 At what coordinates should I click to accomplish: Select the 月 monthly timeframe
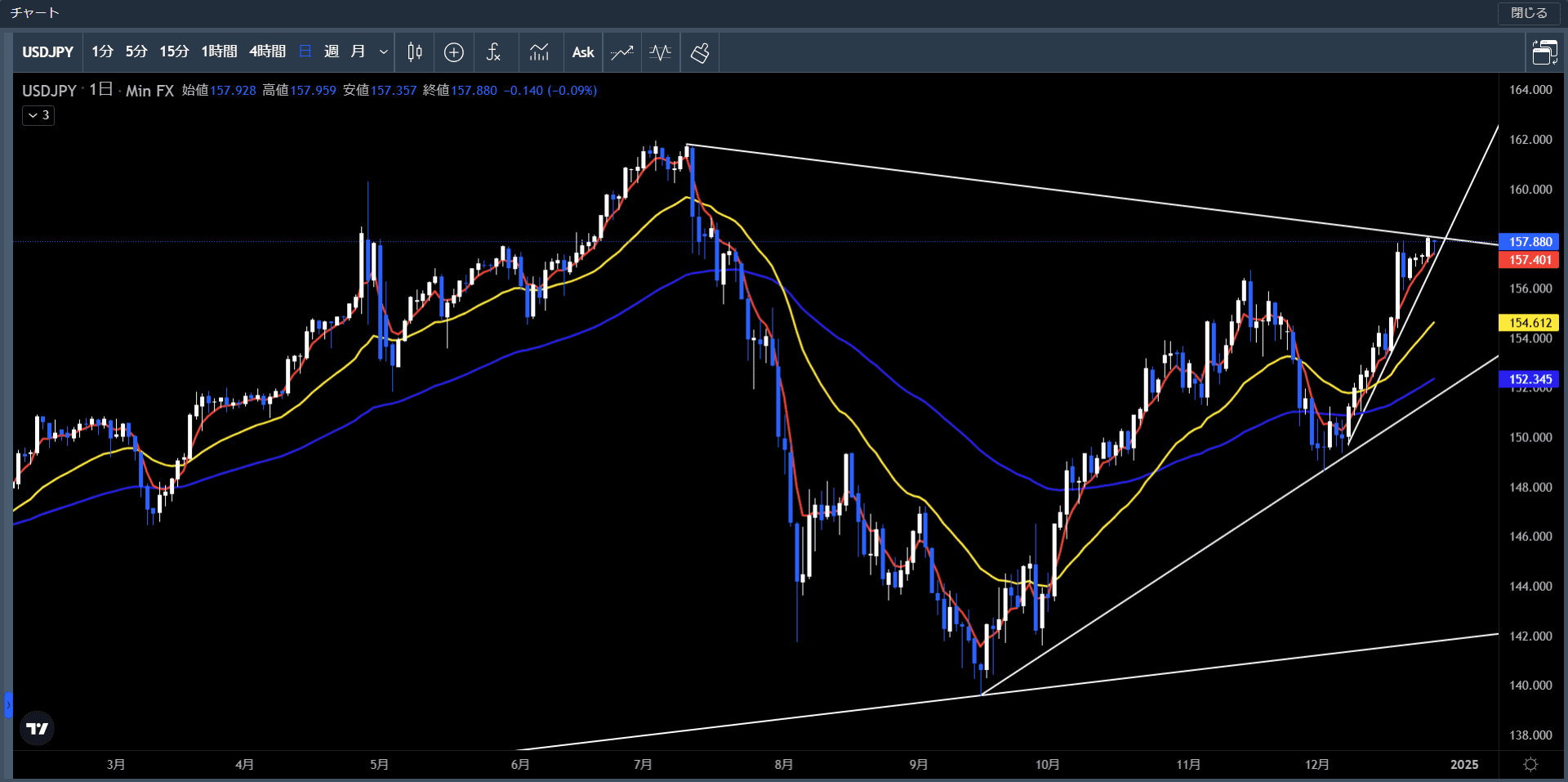click(358, 51)
